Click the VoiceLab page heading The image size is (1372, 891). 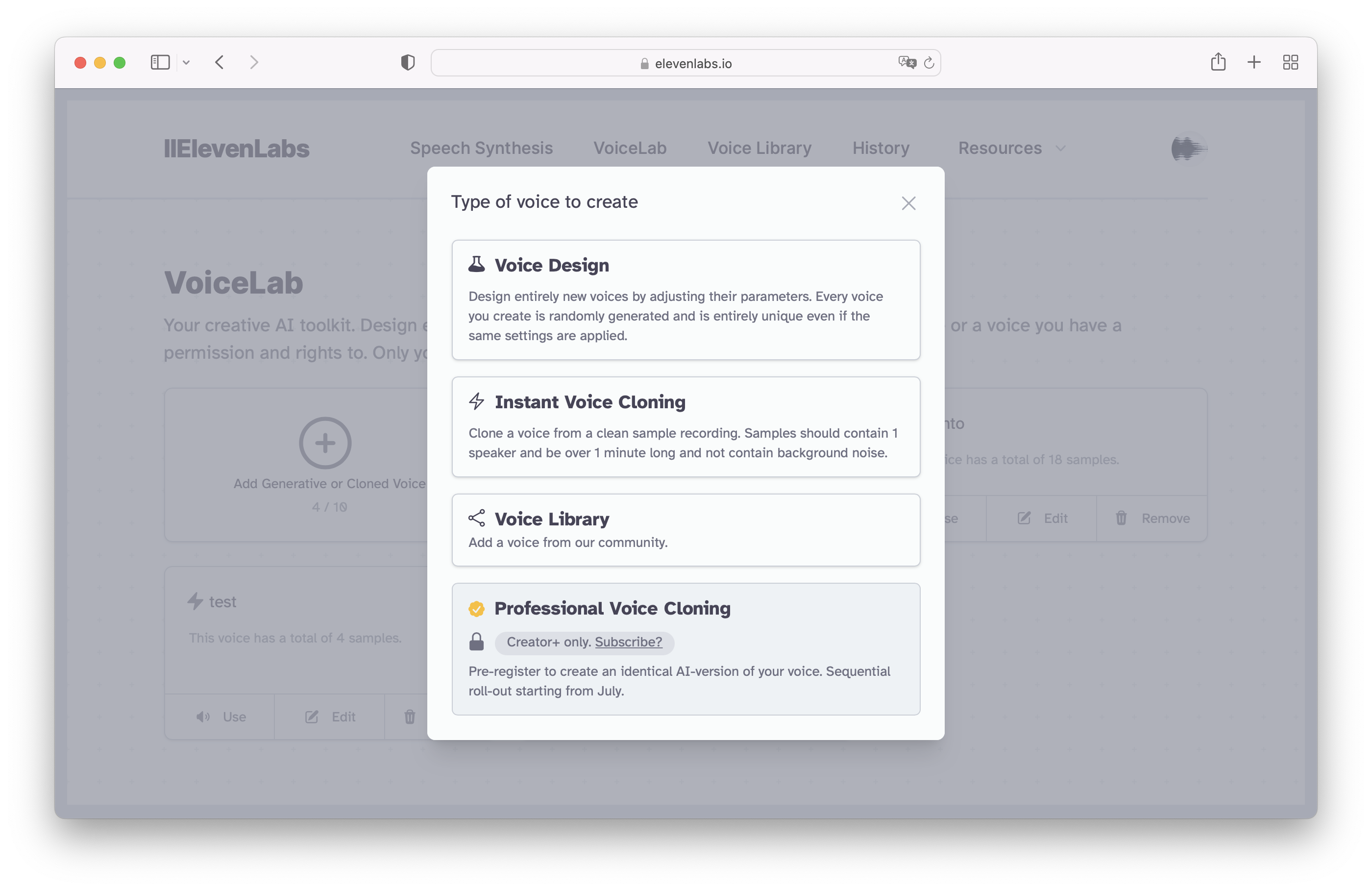click(x=233, y=283)
